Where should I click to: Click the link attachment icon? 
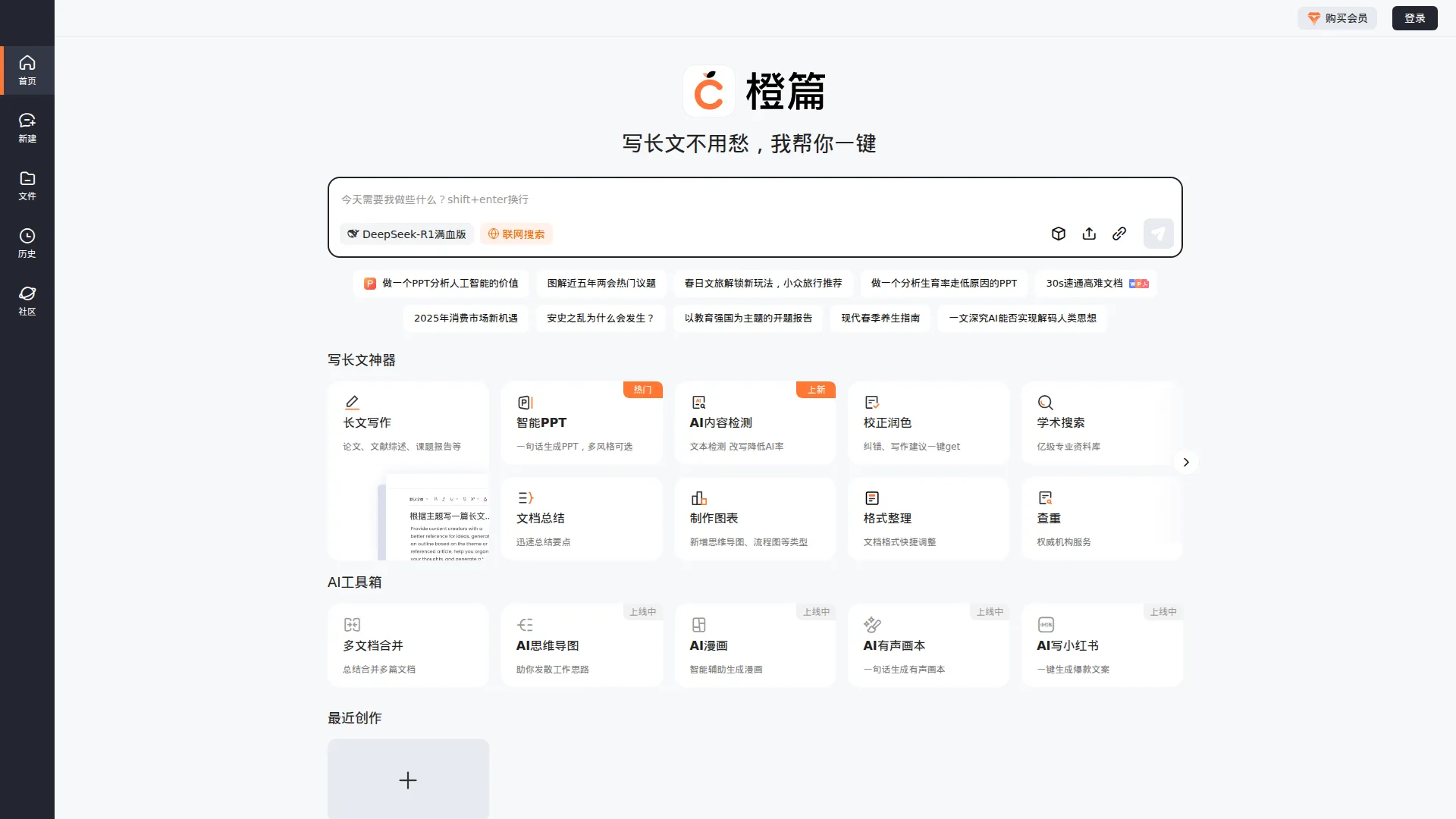[1119, 234]
